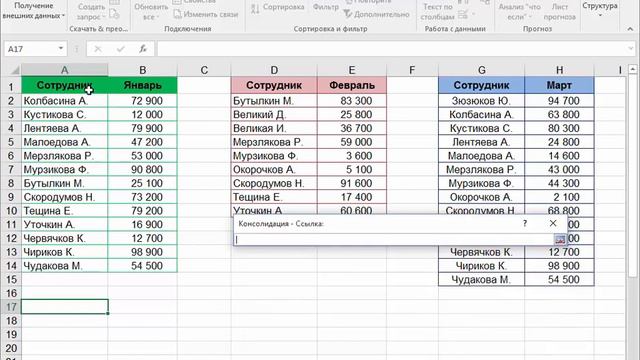This screenshot has height=360, width=640.
Task: Select column B header
Action: (142, 70)
